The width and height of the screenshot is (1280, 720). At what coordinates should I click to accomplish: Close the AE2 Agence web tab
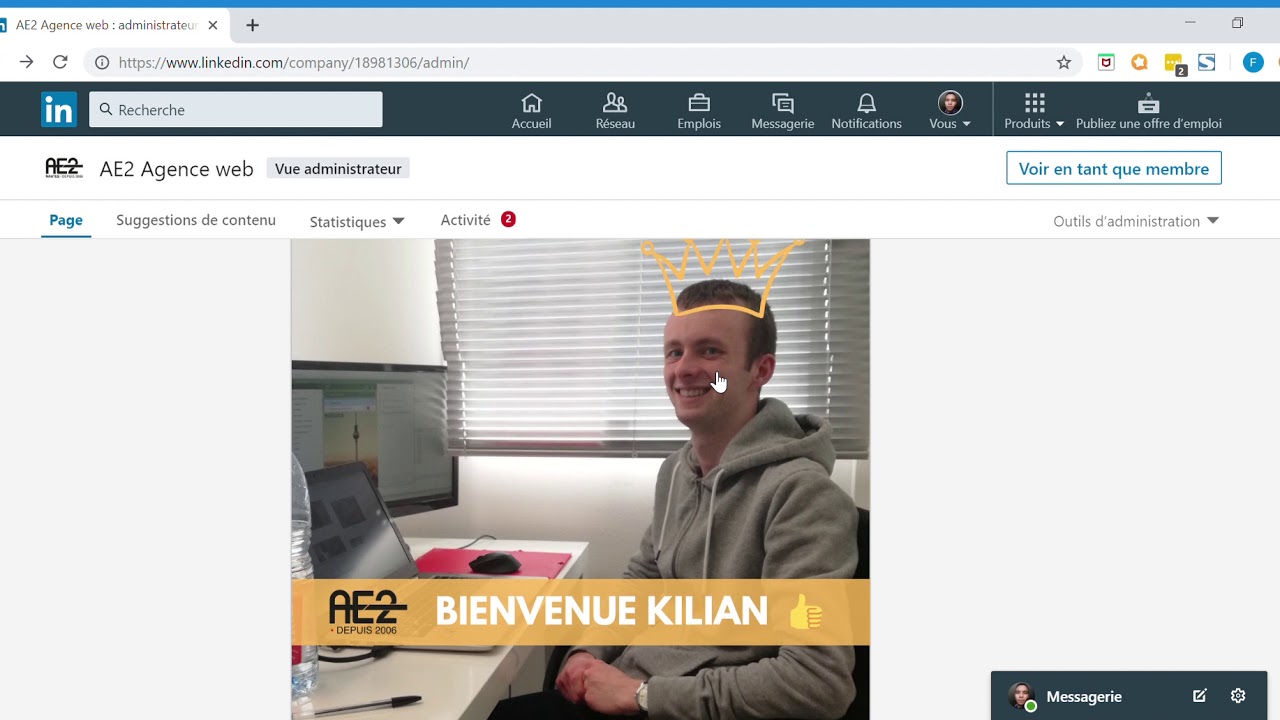pyautogui.click(x=212, y=25)
